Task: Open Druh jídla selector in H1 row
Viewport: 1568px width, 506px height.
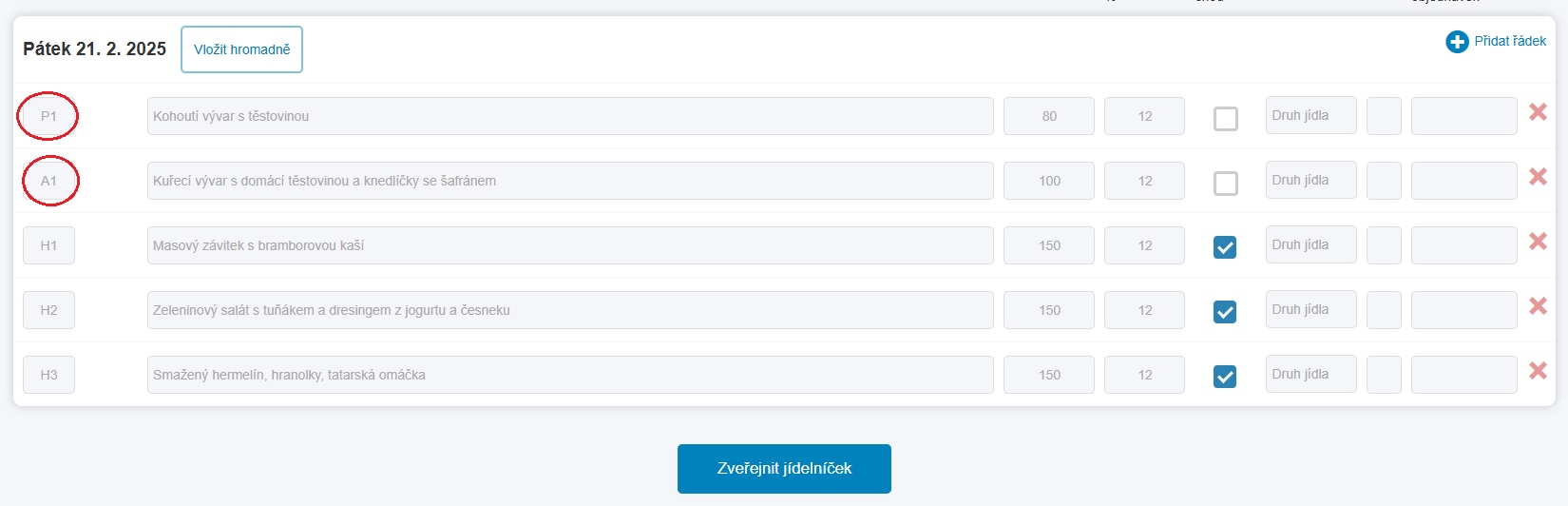Action: point(1310,245)
